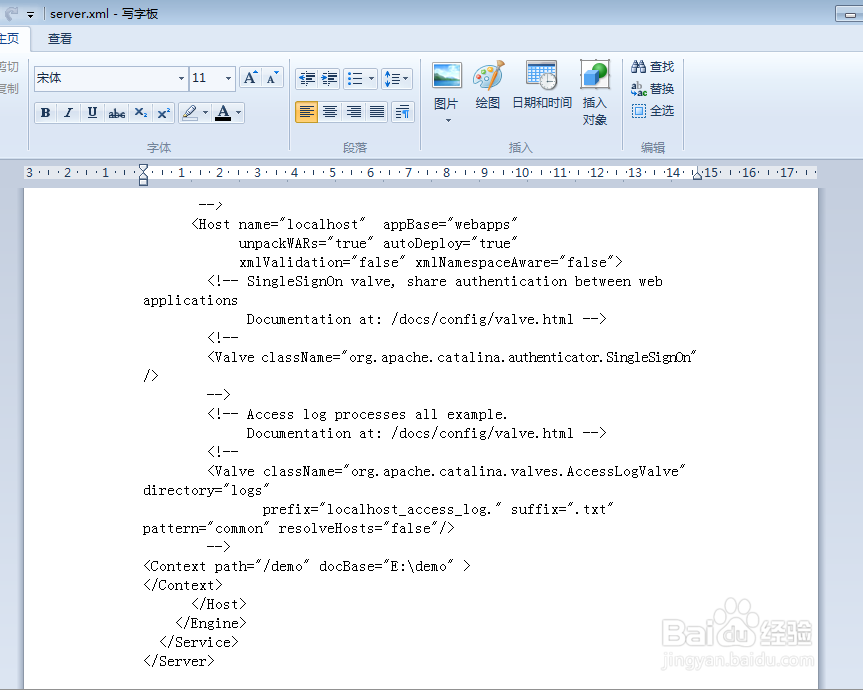Insert 日期和时间 date and time
The height and width of the screenshot is (690, 863).
pyautogui.click(x=542, y=85)
